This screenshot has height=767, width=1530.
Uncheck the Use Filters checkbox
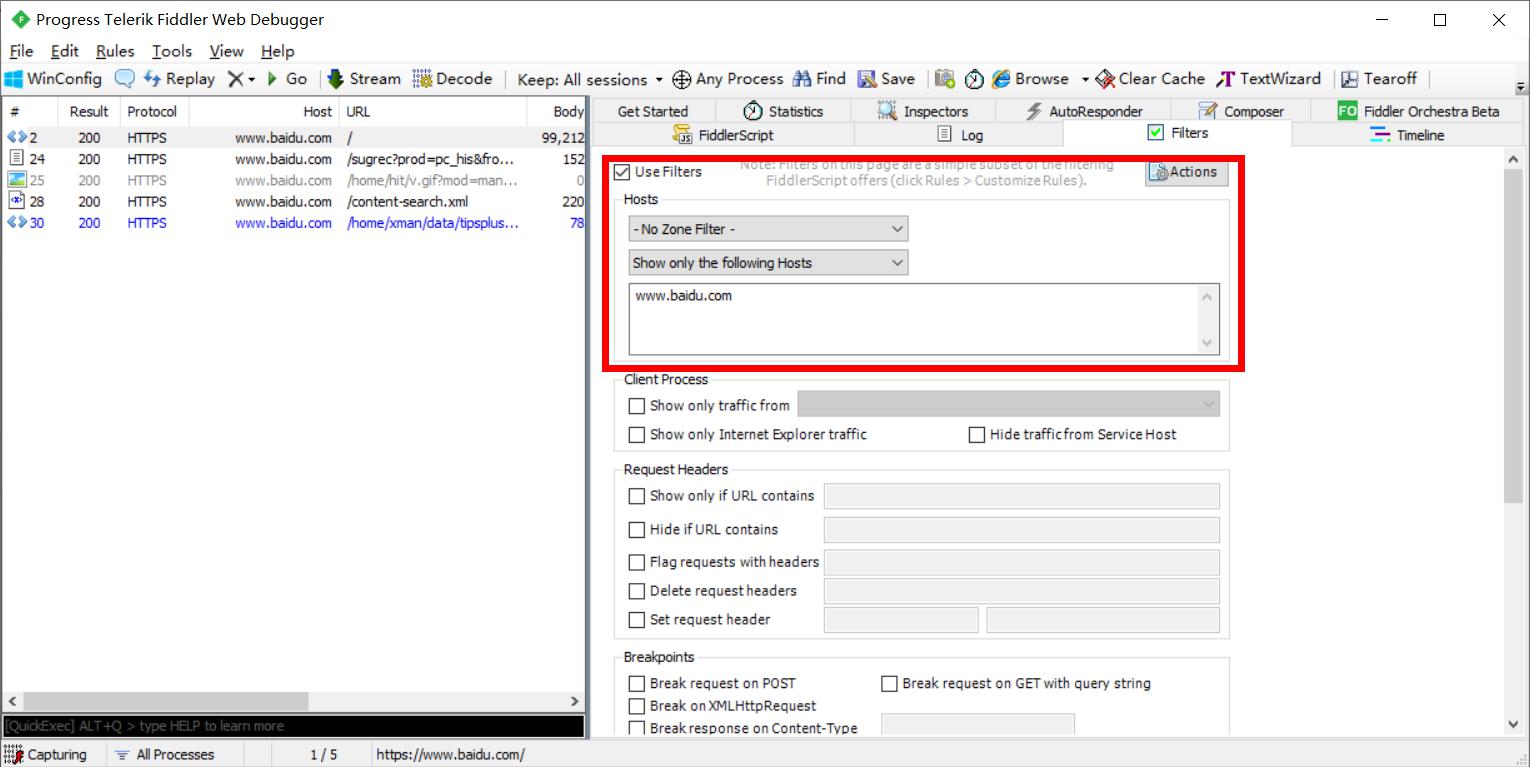pos(622,172)
